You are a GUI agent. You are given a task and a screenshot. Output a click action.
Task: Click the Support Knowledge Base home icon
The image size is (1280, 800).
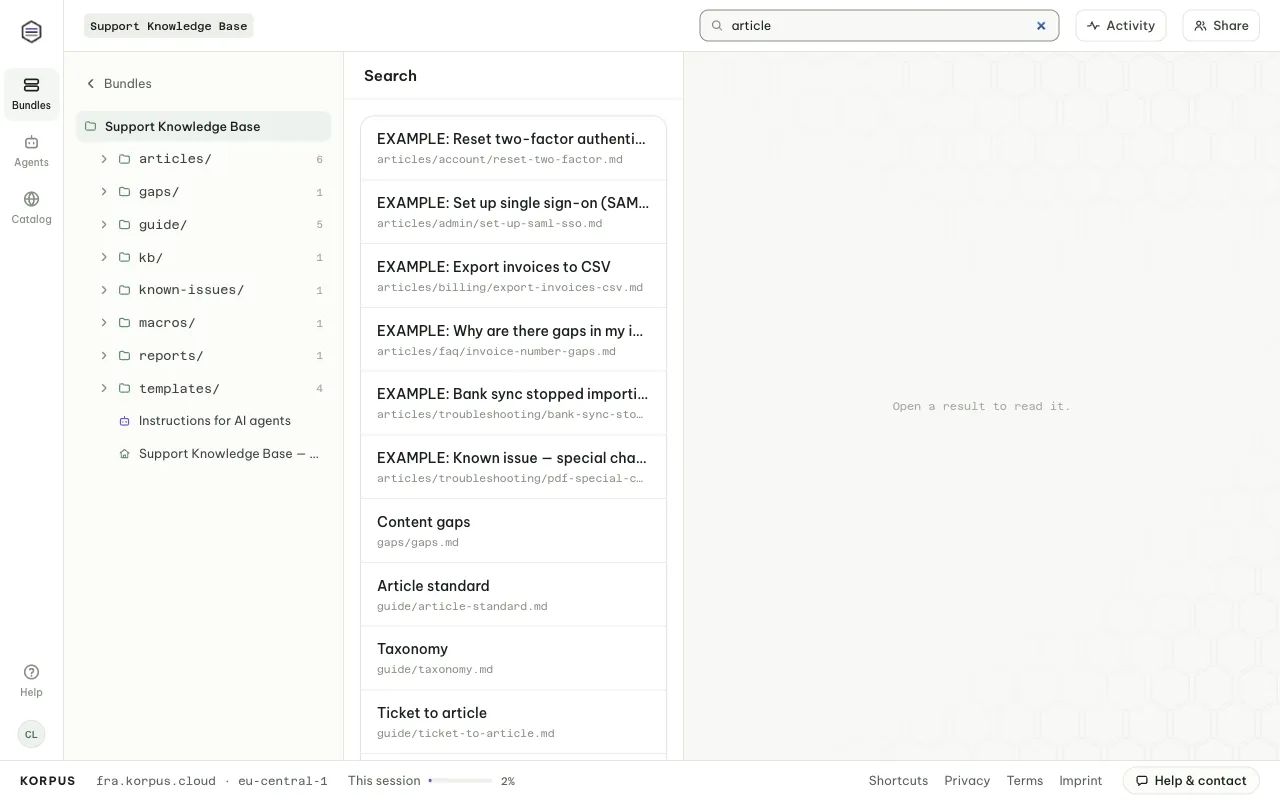[125, 454]
